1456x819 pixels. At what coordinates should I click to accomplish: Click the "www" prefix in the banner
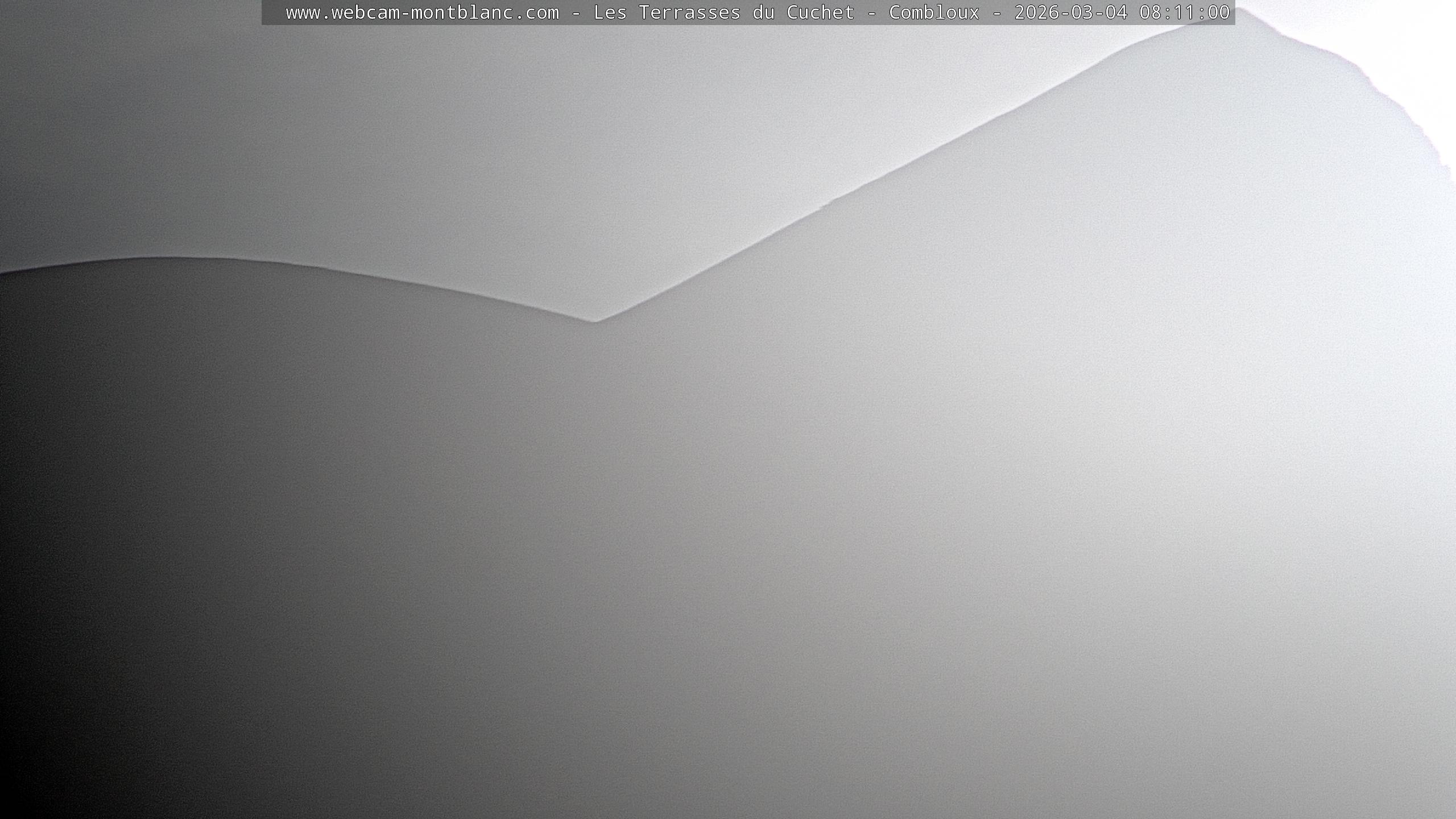(x=303, y=13)
